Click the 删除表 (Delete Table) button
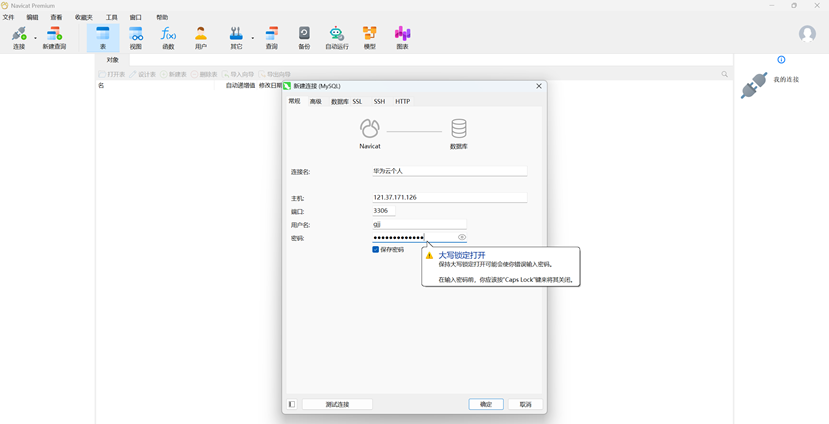 point(204,75)
